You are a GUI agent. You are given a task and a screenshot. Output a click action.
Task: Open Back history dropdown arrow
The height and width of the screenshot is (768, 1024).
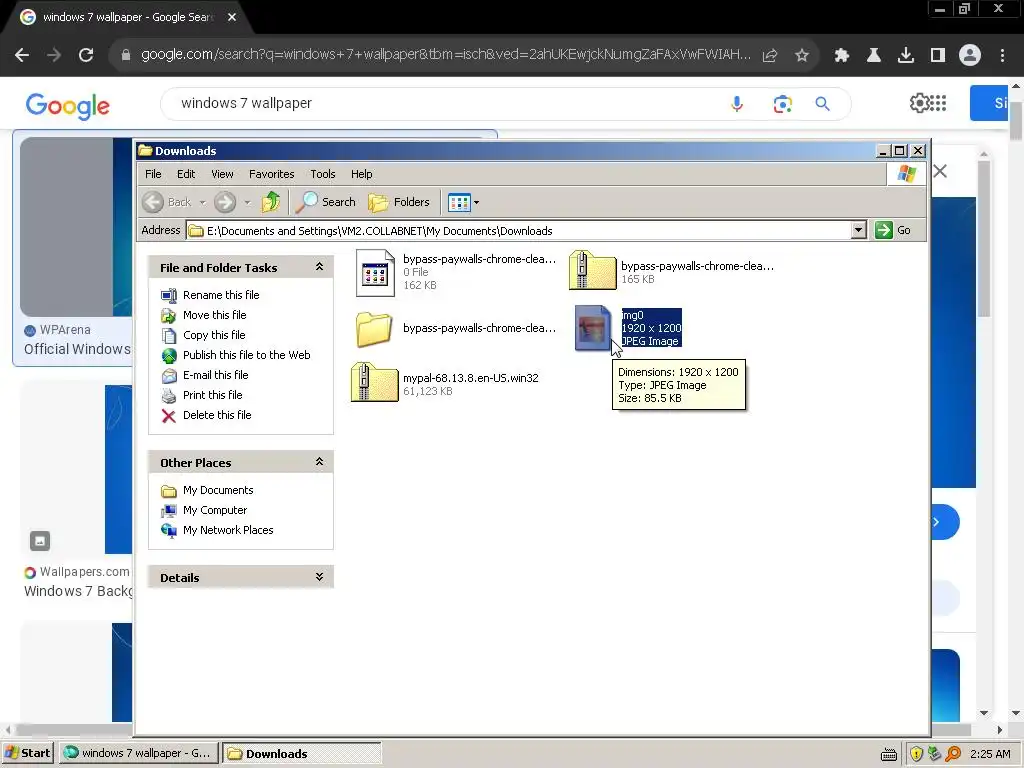click(202, 202)
